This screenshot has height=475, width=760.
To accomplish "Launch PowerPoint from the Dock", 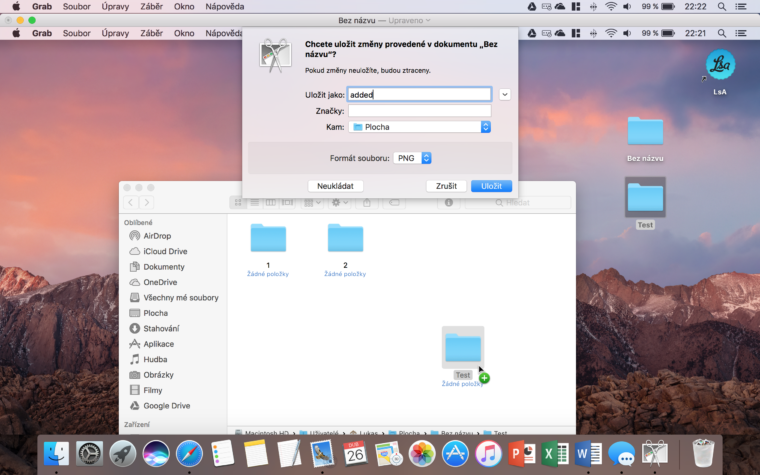I will [522, 454].
